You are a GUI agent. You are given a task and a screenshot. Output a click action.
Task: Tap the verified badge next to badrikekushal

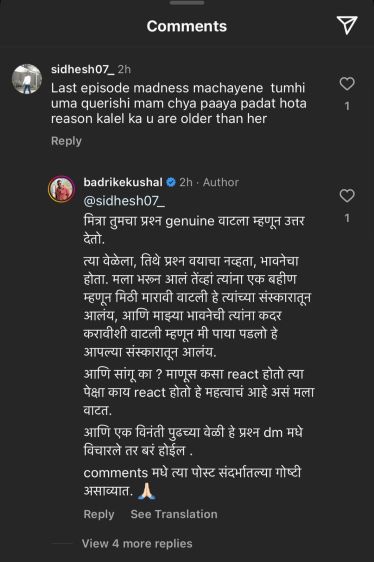(171, 182)
